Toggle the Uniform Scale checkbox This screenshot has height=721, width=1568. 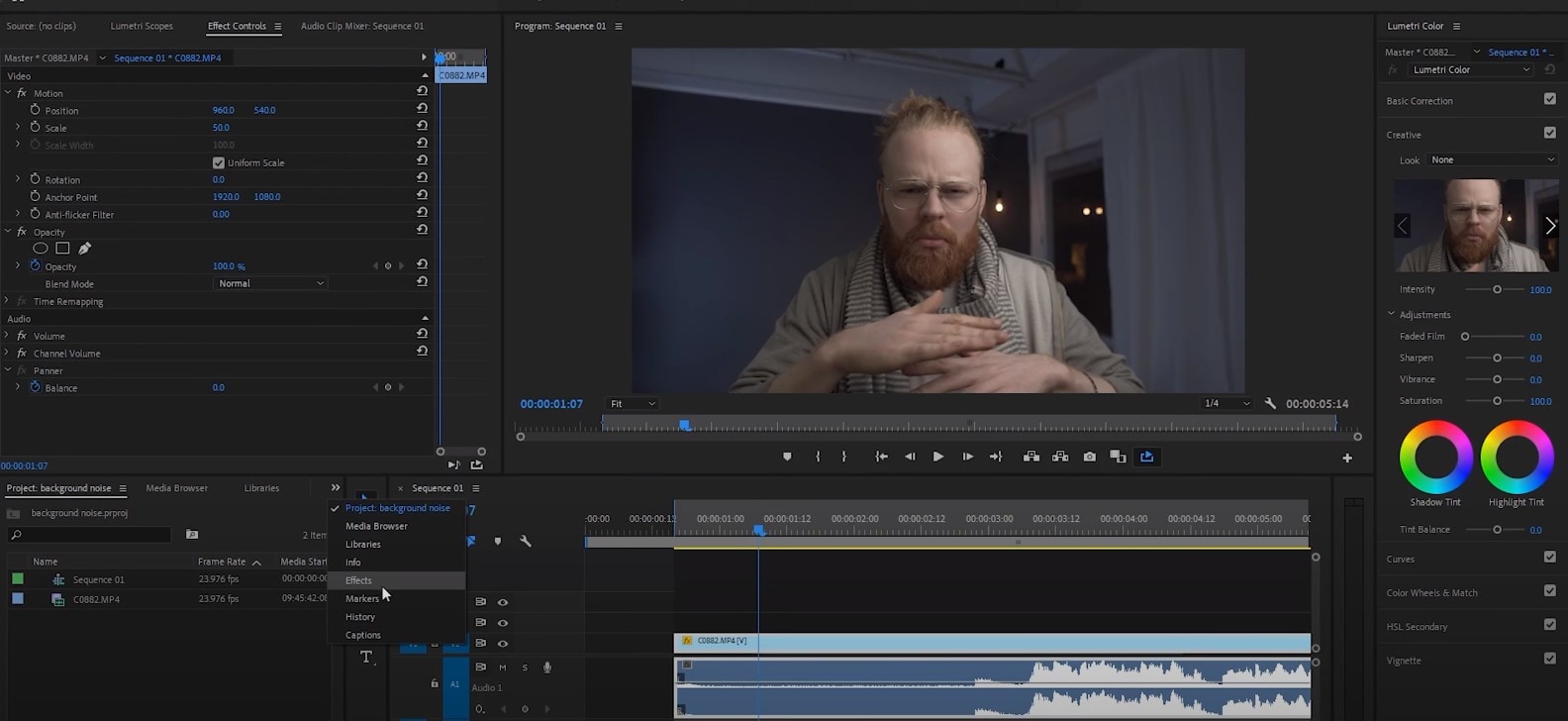(219, 162)
